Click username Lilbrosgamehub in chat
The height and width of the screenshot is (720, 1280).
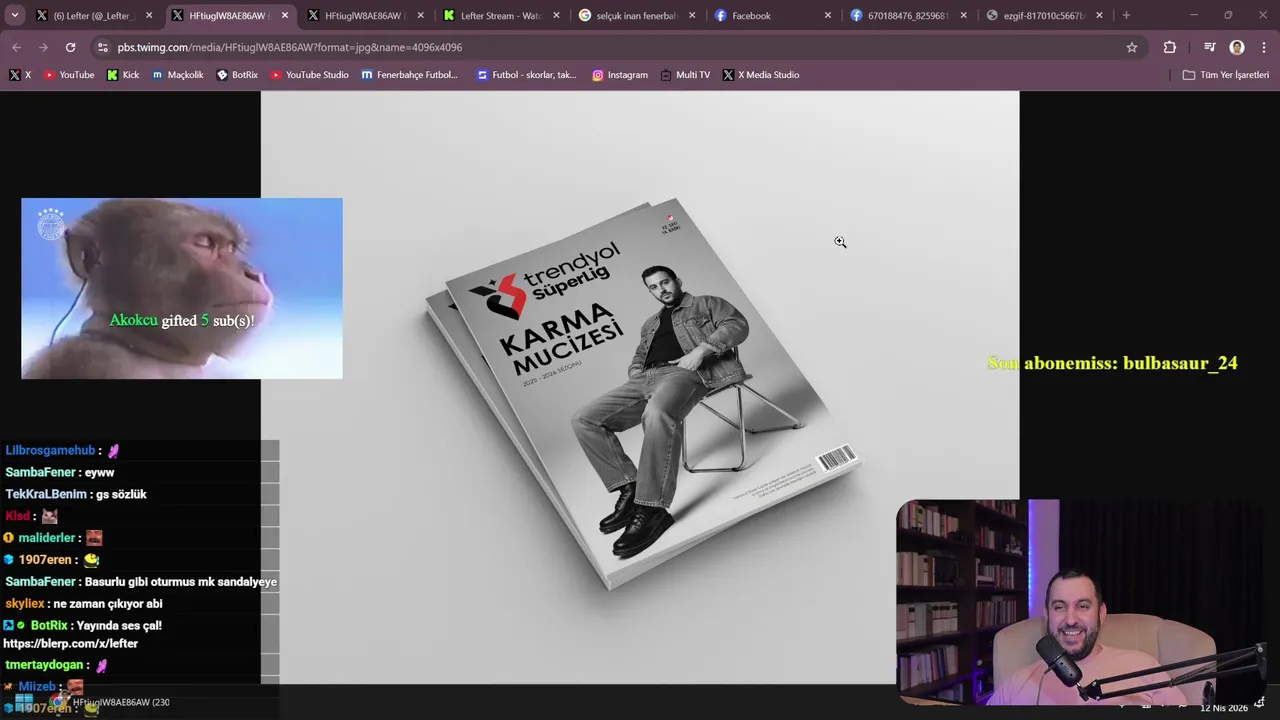[x=50, y=451]
